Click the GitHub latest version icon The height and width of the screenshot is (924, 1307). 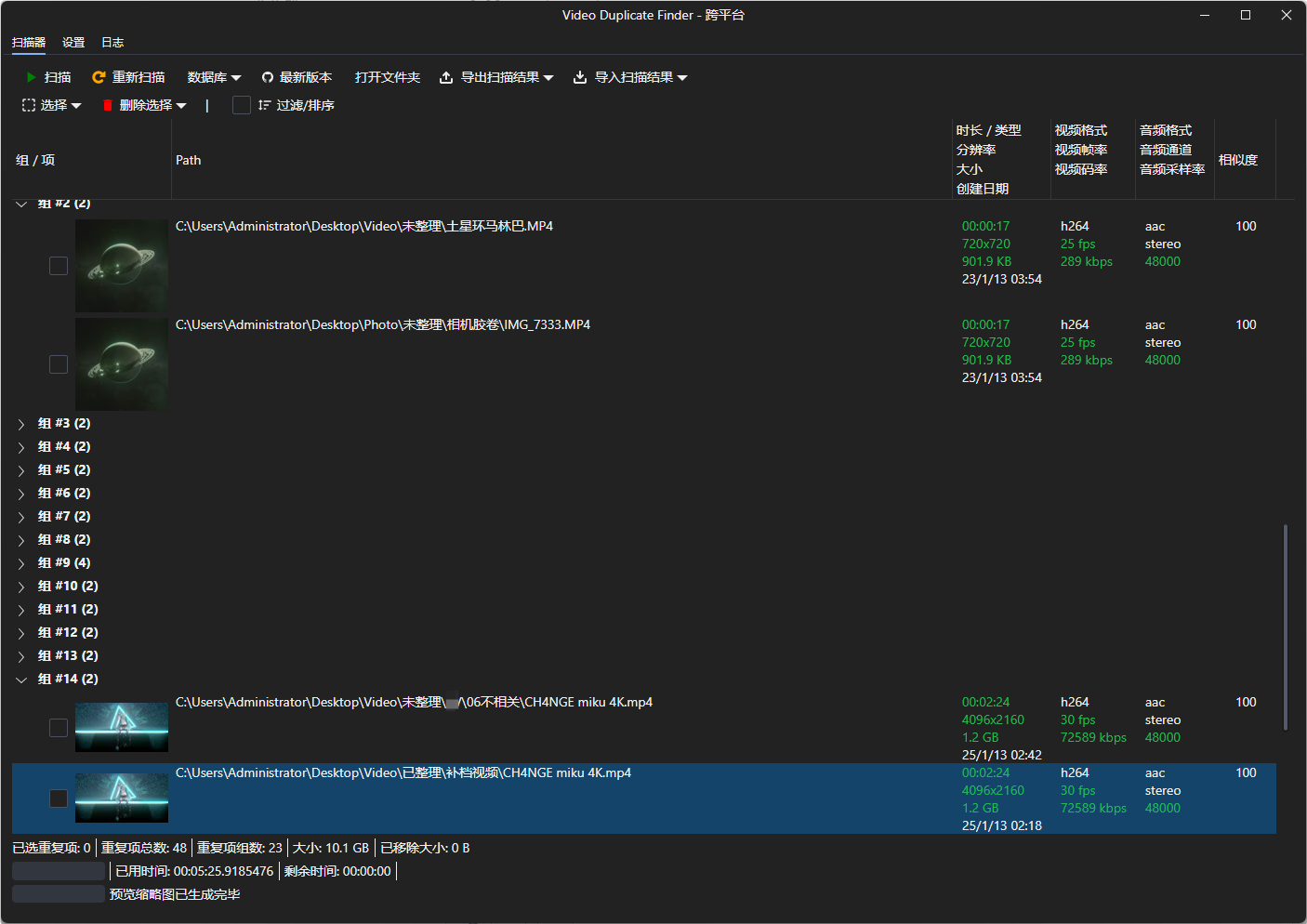(268, 78)
